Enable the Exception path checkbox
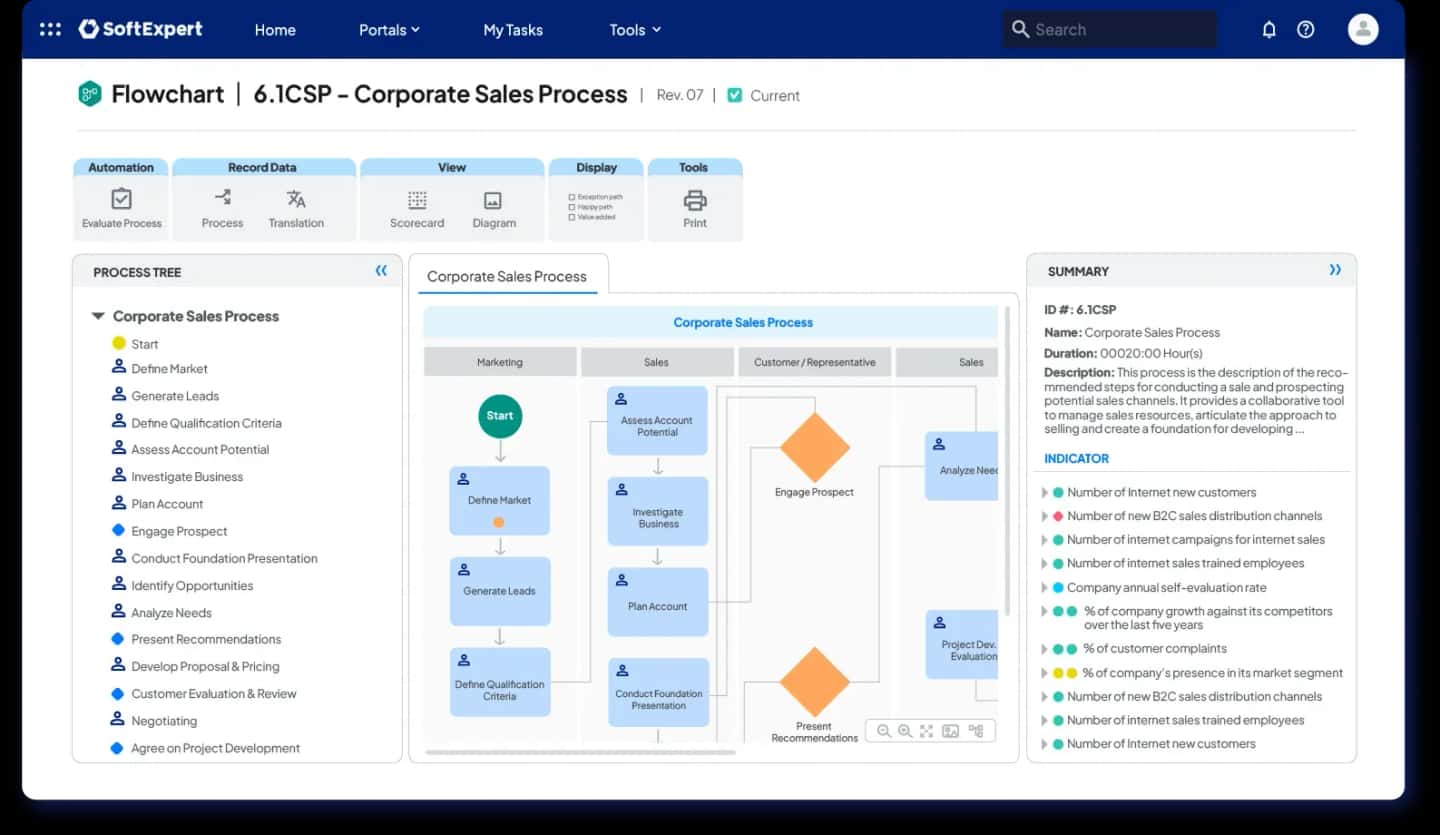Image resolution: width=1440 pixels, height=835 pixels. click(572, 197)
